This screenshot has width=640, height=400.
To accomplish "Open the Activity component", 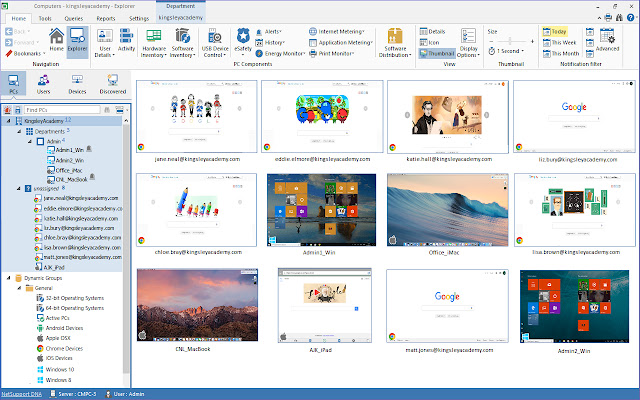I will coord(126,40).
